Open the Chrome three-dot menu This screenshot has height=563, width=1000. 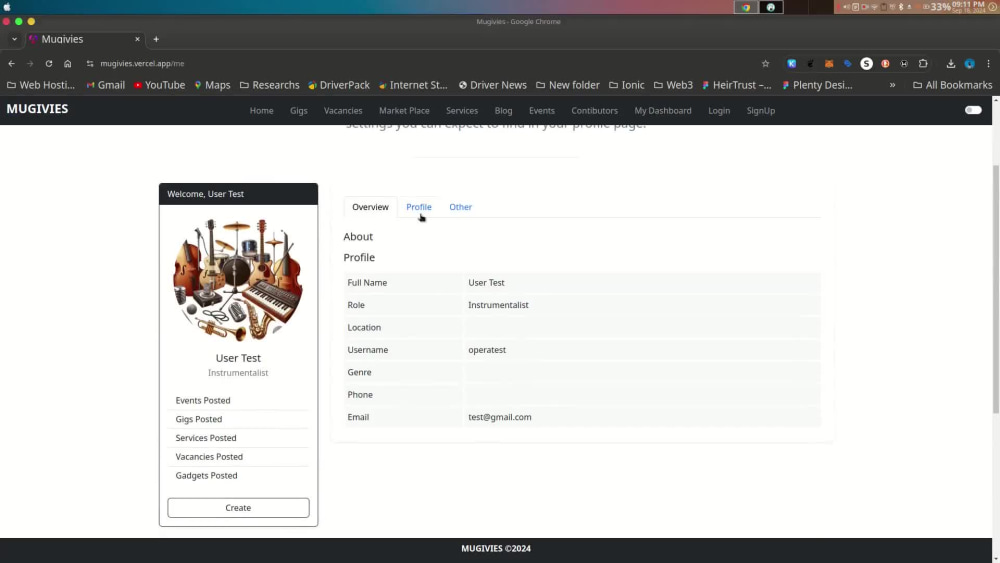click(x=989, y=64)
